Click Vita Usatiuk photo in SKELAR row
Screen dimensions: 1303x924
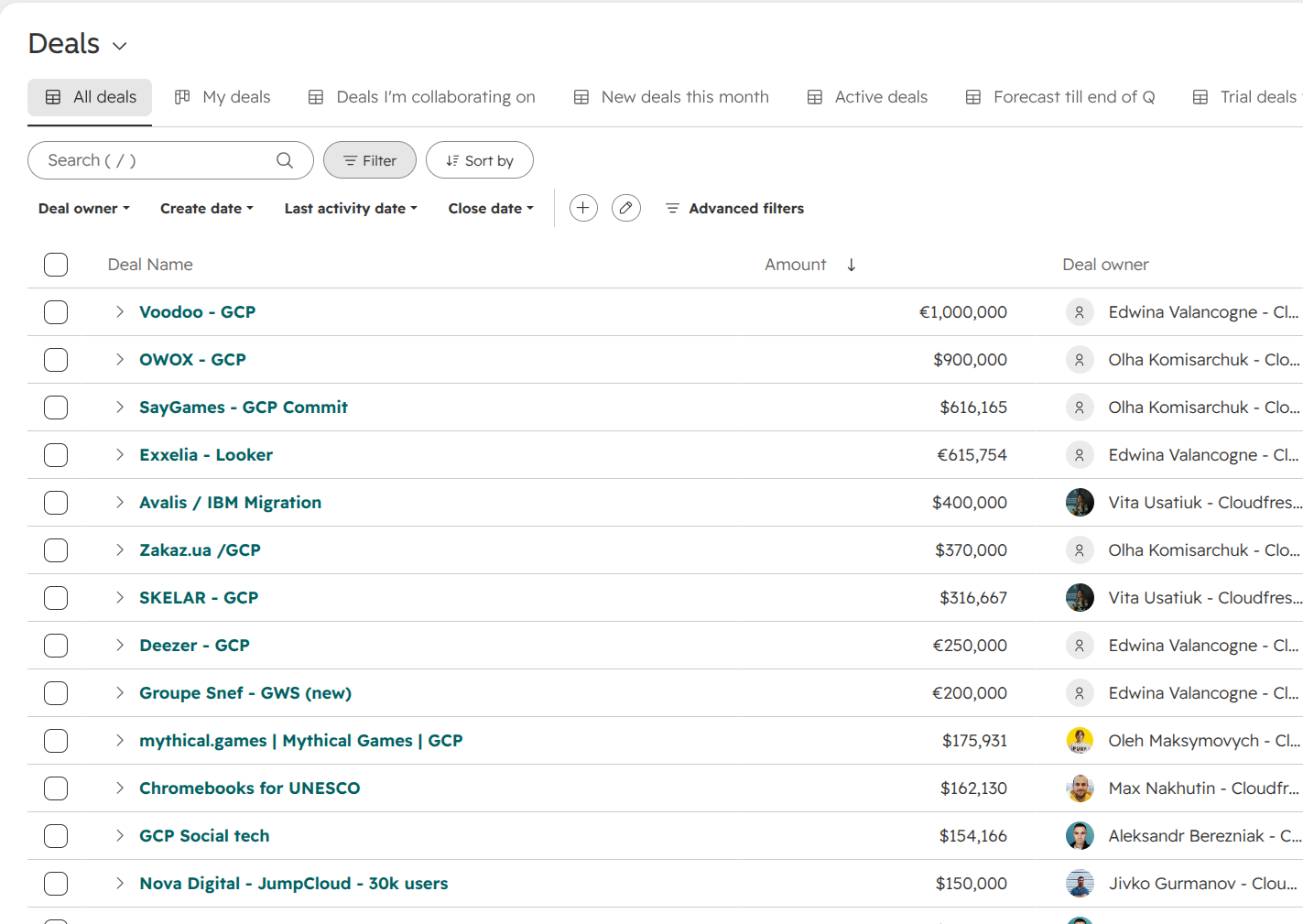click(x=1080, y=598)
